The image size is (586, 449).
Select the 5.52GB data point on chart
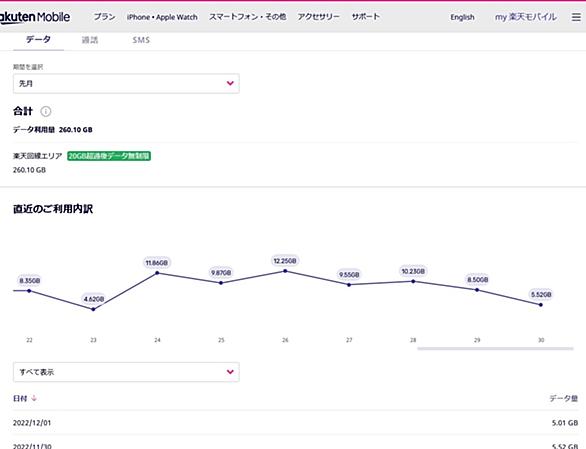[x=541, y=305]
